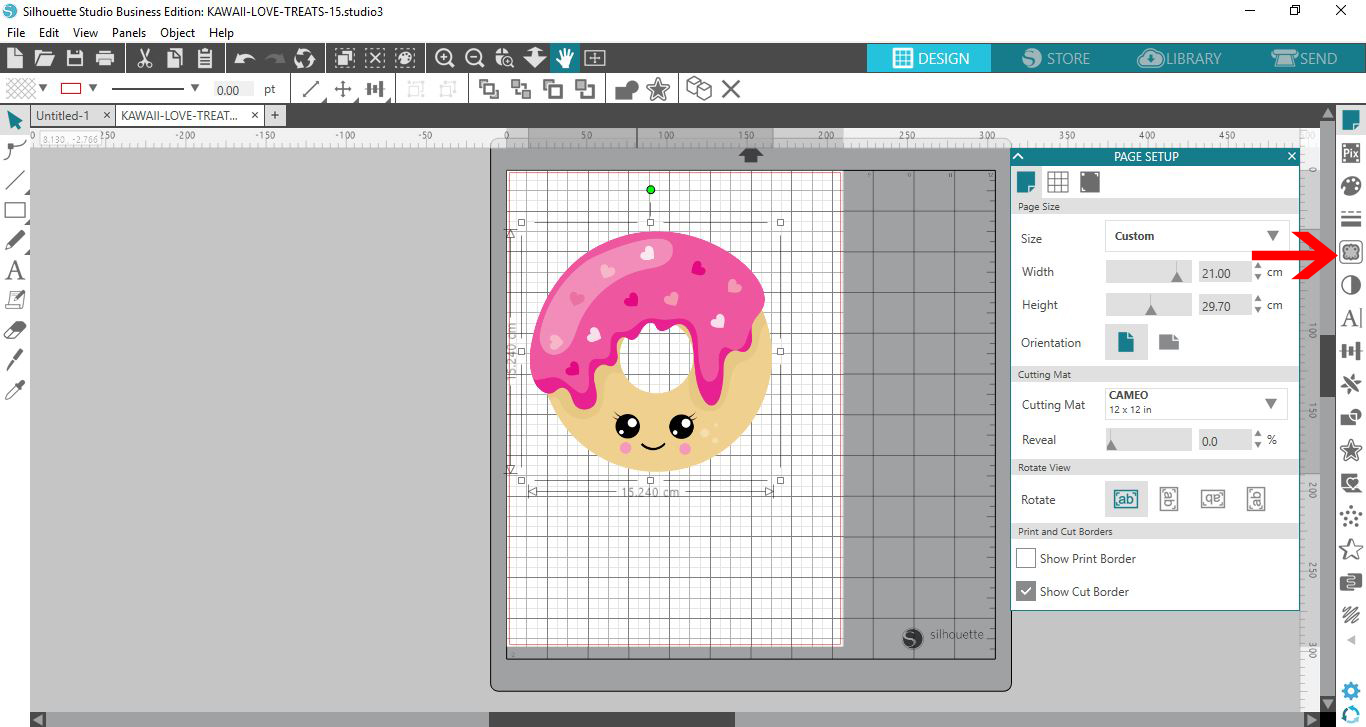1366x727 pixels.
Task: Click the donut image on the canvas
Action: [x=650, y=350]
